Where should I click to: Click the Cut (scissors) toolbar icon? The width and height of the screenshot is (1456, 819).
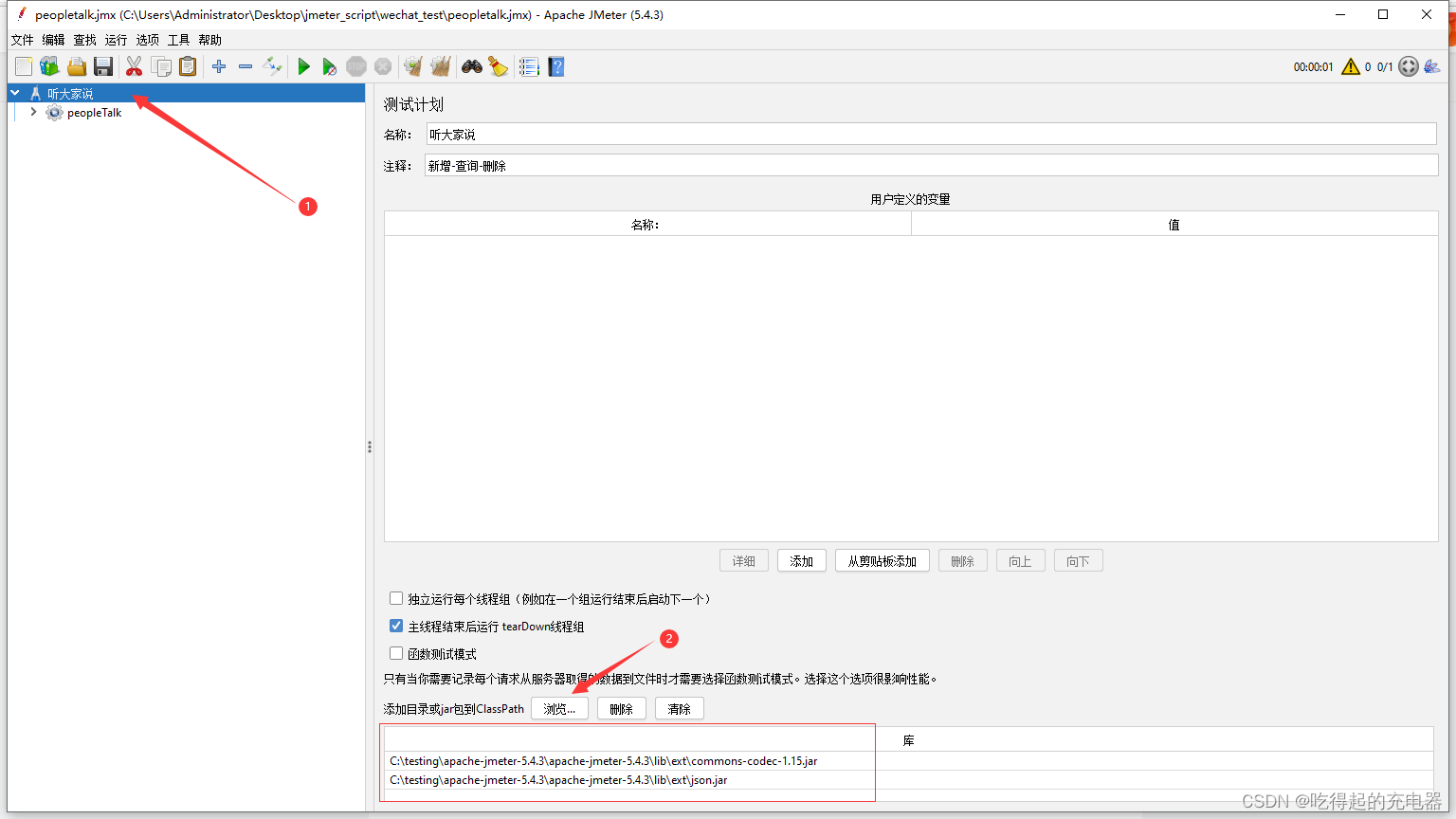click(135, 66)
